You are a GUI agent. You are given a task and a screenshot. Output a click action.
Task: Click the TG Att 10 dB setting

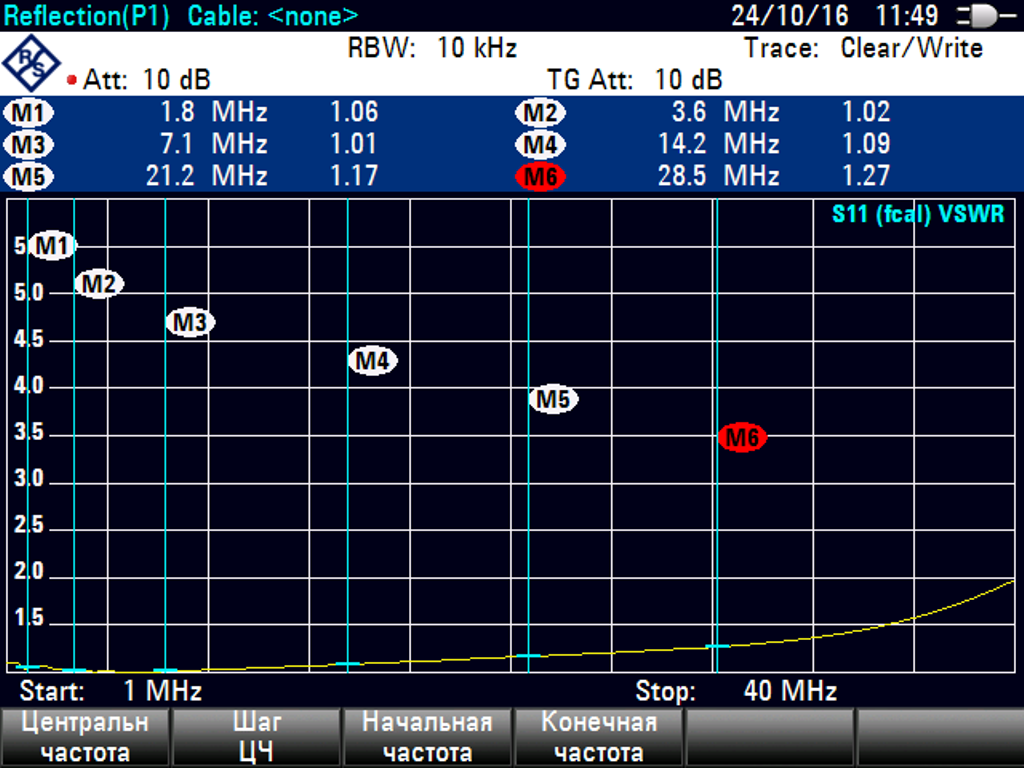[x=634, y=80]
